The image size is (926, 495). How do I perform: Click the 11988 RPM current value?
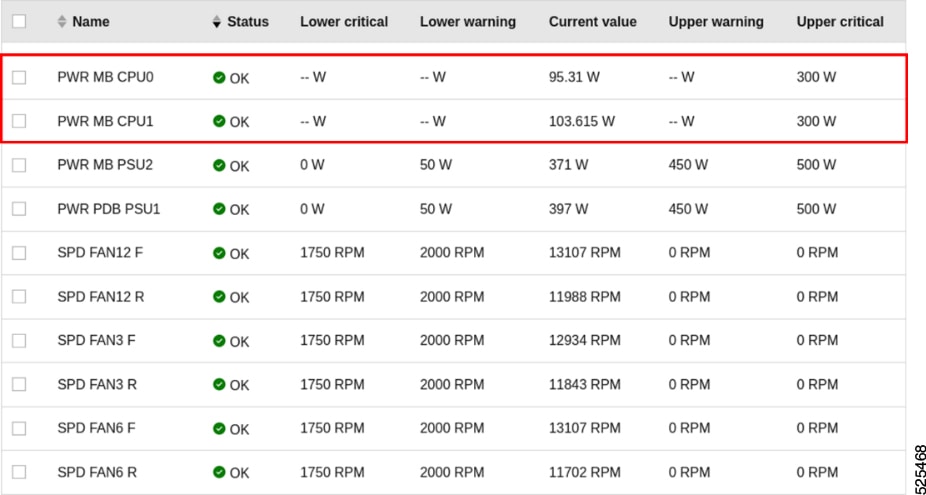click(585, 297)
